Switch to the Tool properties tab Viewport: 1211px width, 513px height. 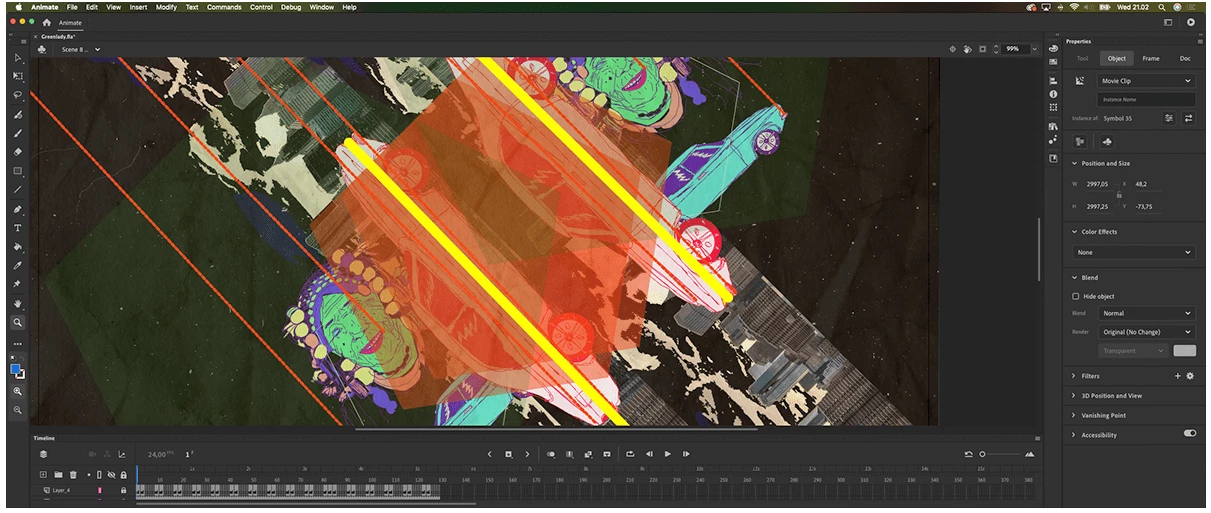[1083, 59]
